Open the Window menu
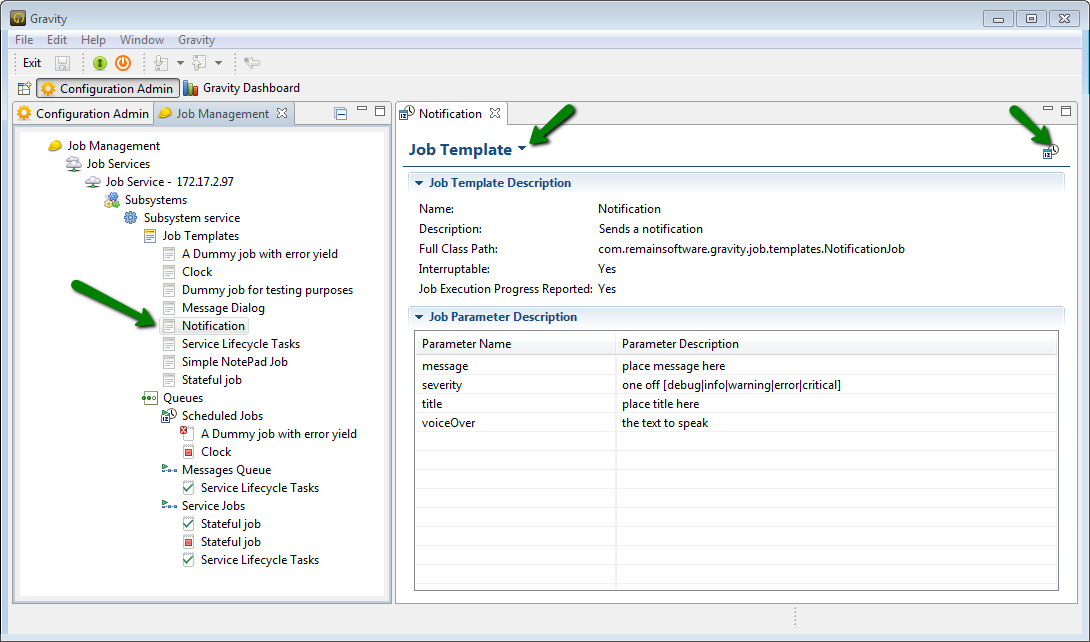The height and width of the screenshot is (642, 1090). [141, 40]
